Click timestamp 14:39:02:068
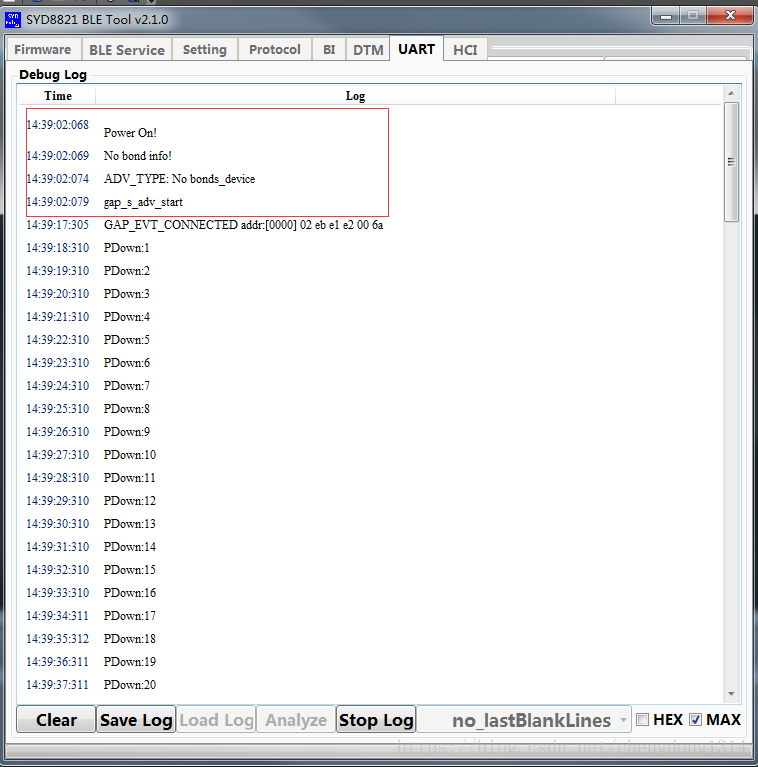 (x=58, y=125)
